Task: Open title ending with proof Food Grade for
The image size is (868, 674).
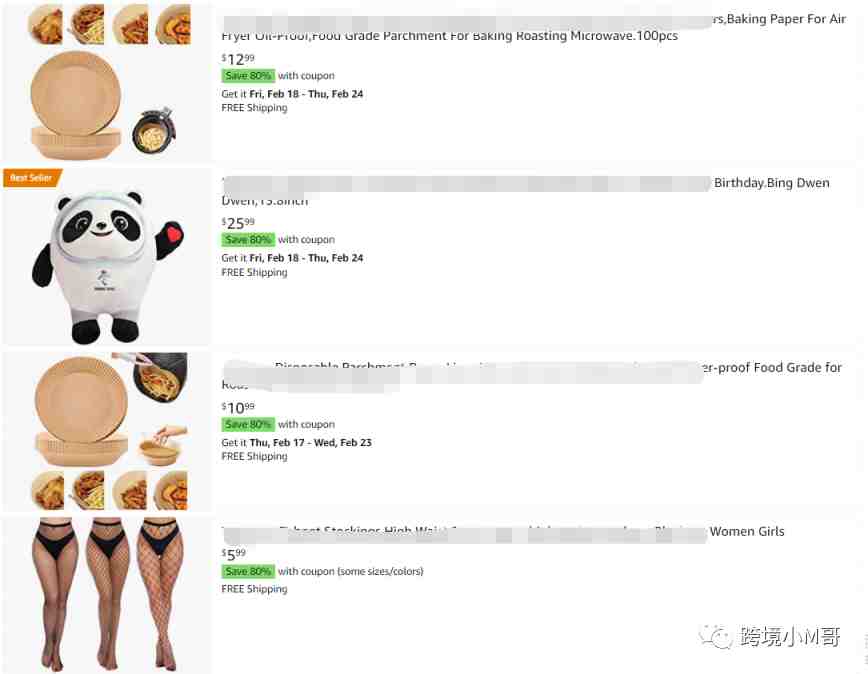Action: [531, 376]
